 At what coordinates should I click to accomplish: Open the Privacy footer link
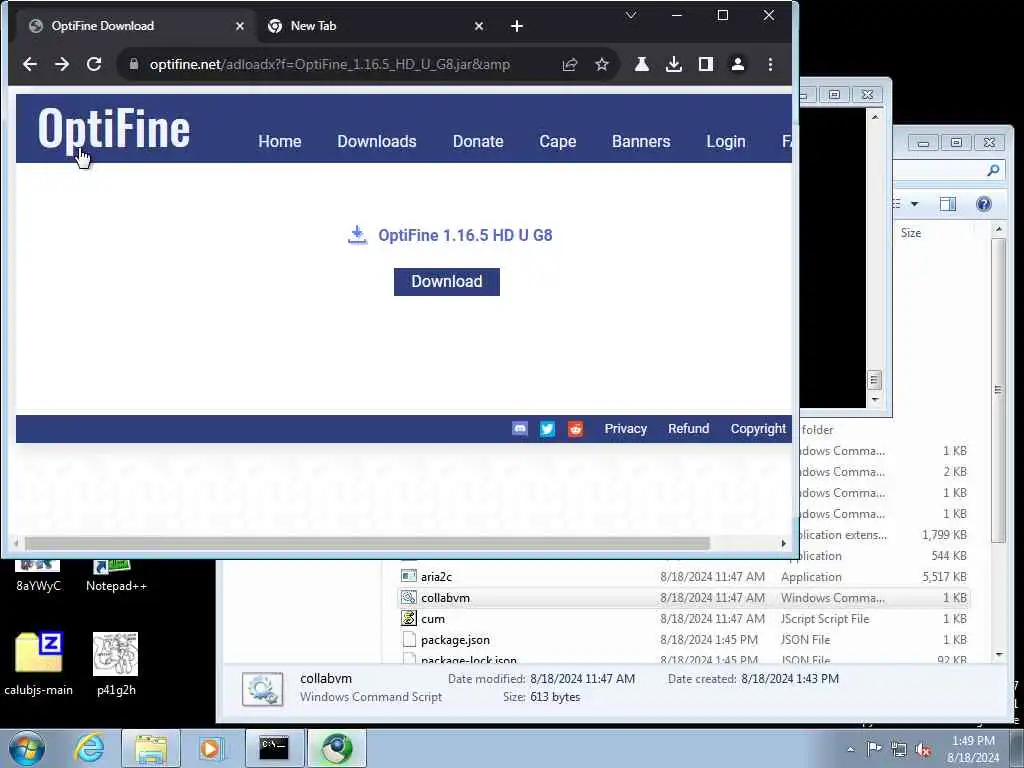[626, 428]
